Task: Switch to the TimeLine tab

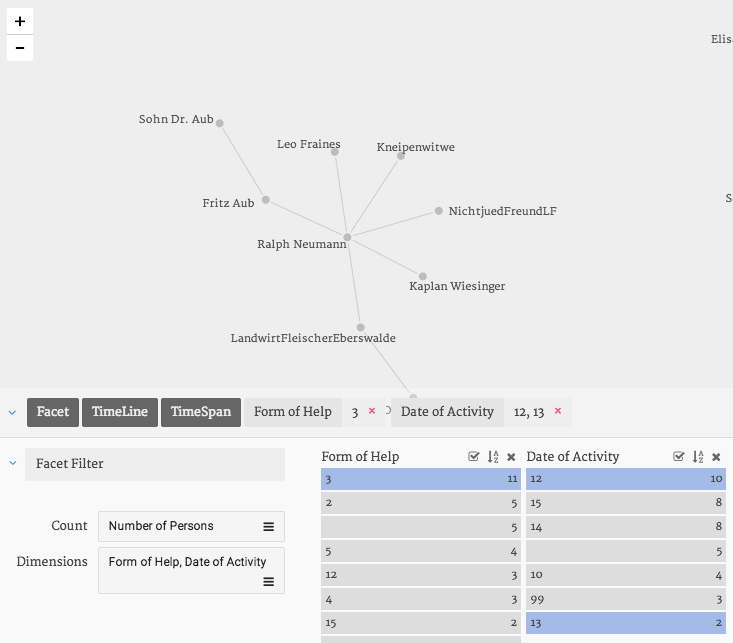Action: click(120, 412)
